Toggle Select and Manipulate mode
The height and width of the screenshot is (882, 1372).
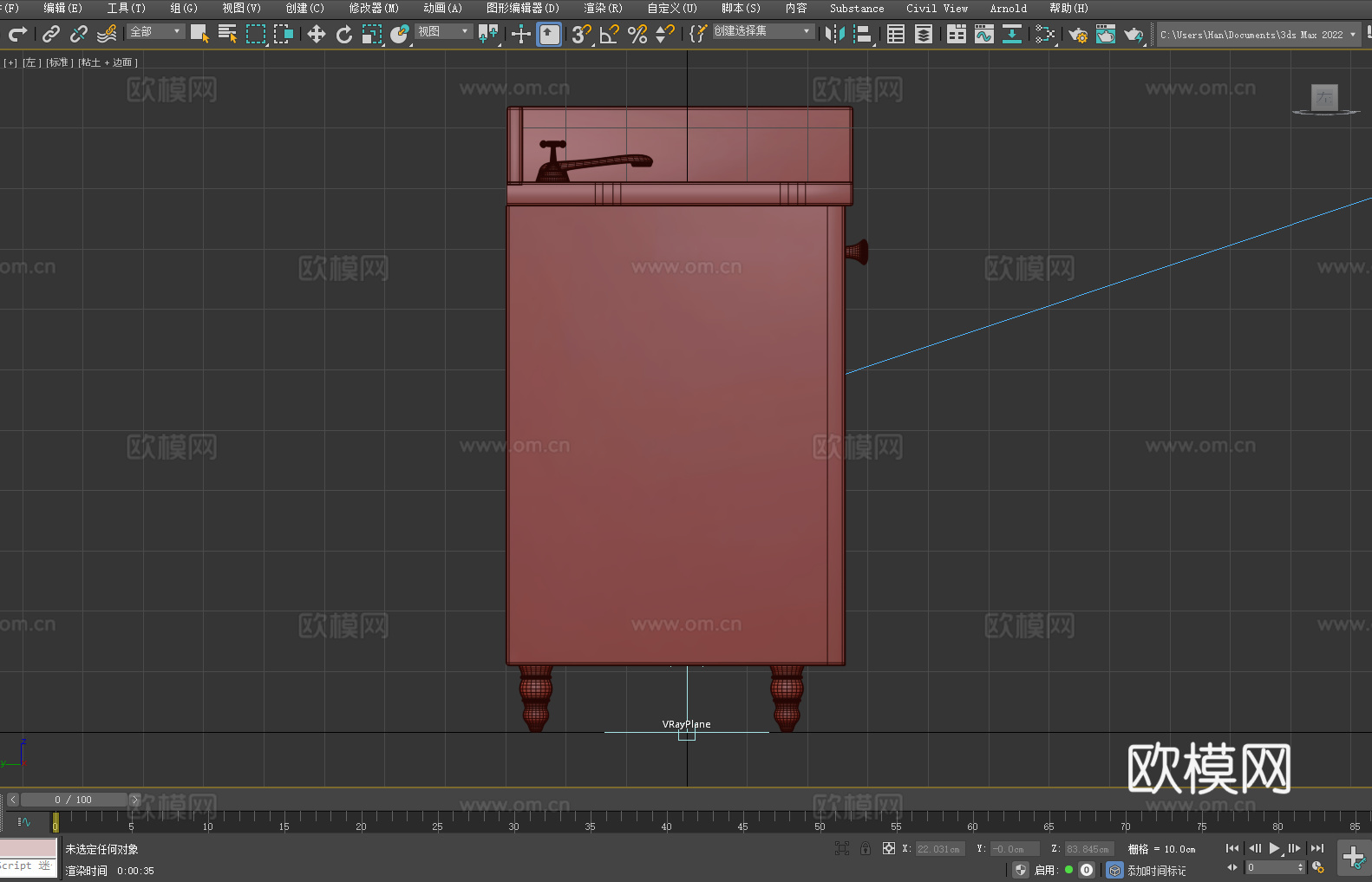tap(521, 34)
